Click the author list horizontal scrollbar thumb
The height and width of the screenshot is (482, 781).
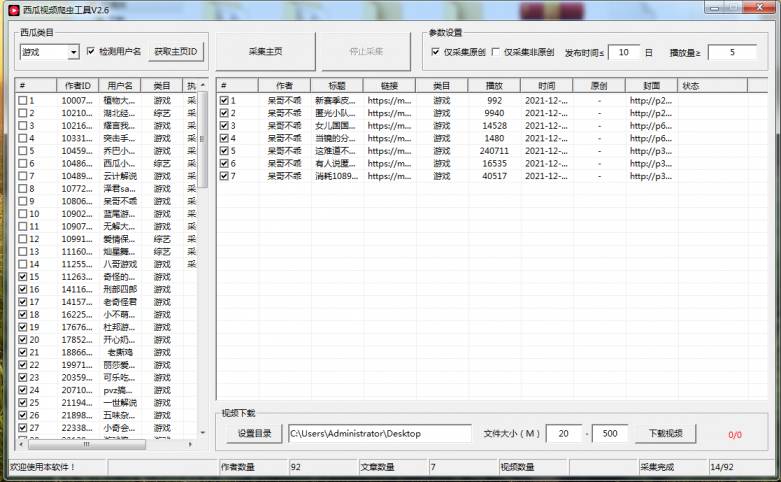pos(86,444)
